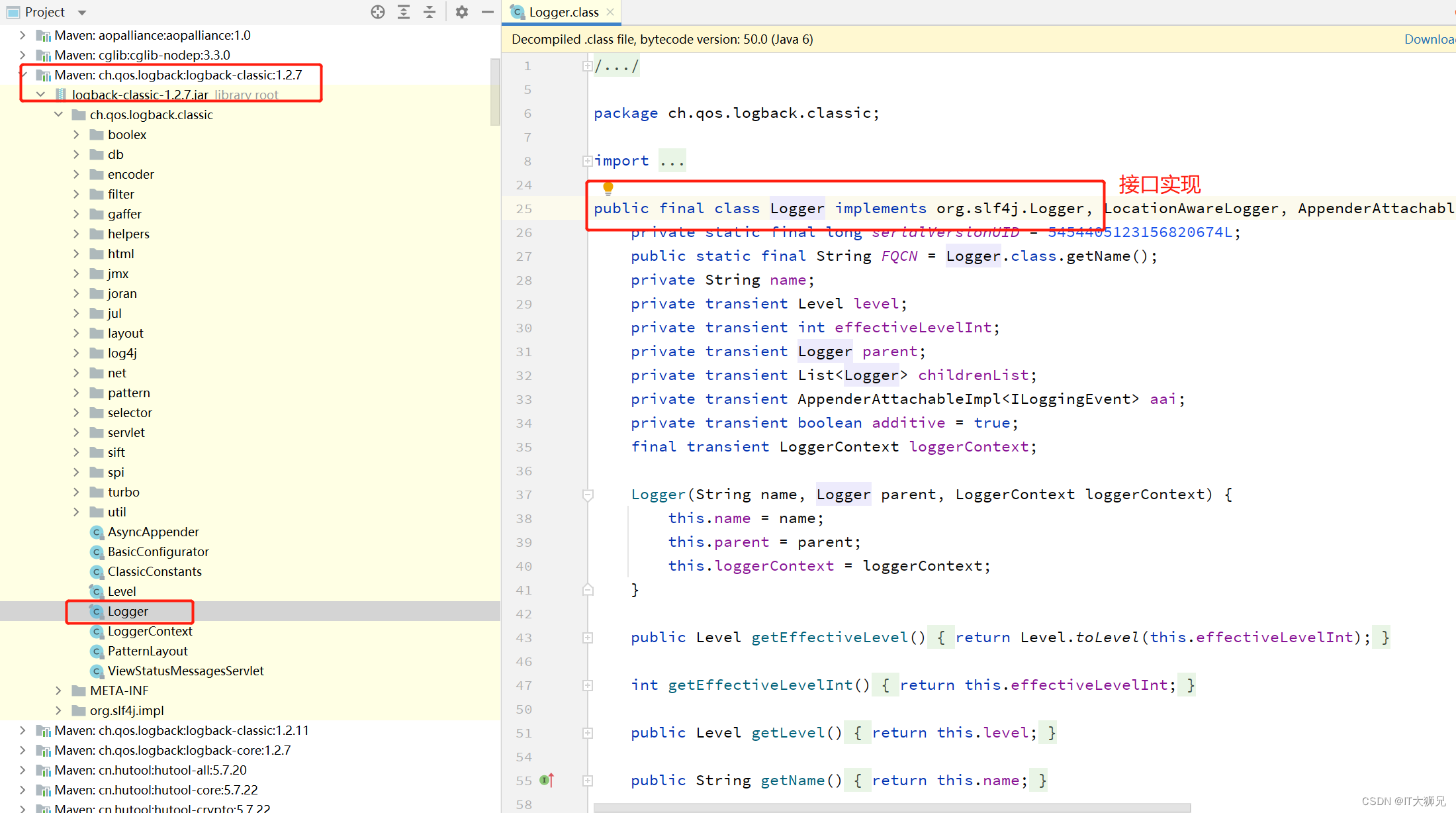This screenshot has height=813, width=1456.
Task: Click the editor horizontal scrollbar
Action: coord(891,808)
